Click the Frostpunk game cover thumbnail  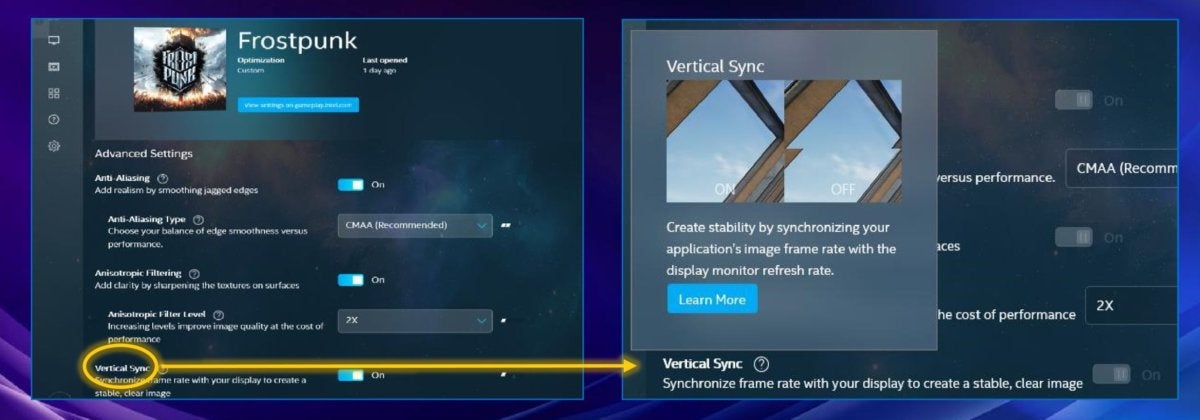click(x=180, y=69)
